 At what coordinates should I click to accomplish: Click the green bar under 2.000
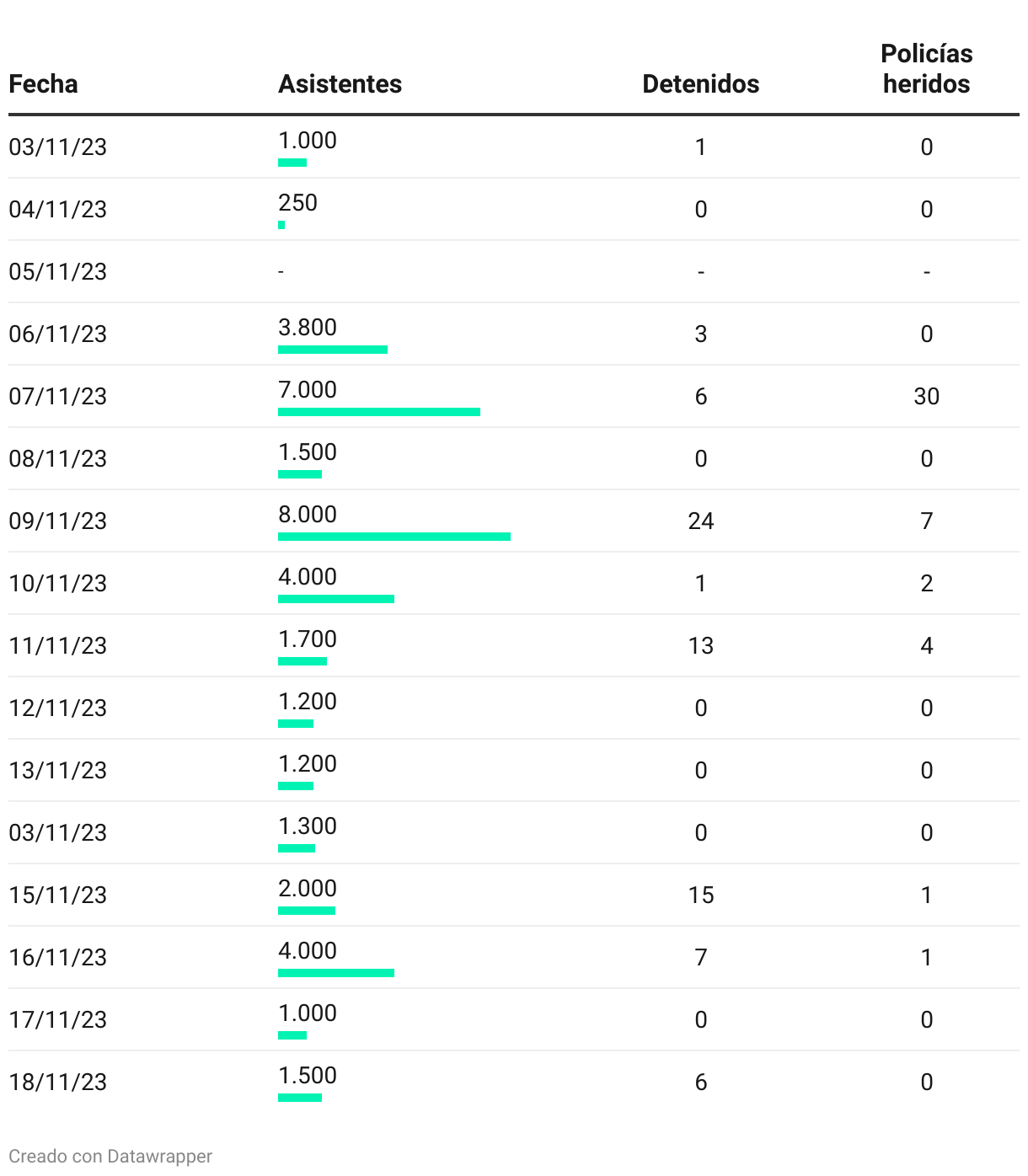coord(307,911)
